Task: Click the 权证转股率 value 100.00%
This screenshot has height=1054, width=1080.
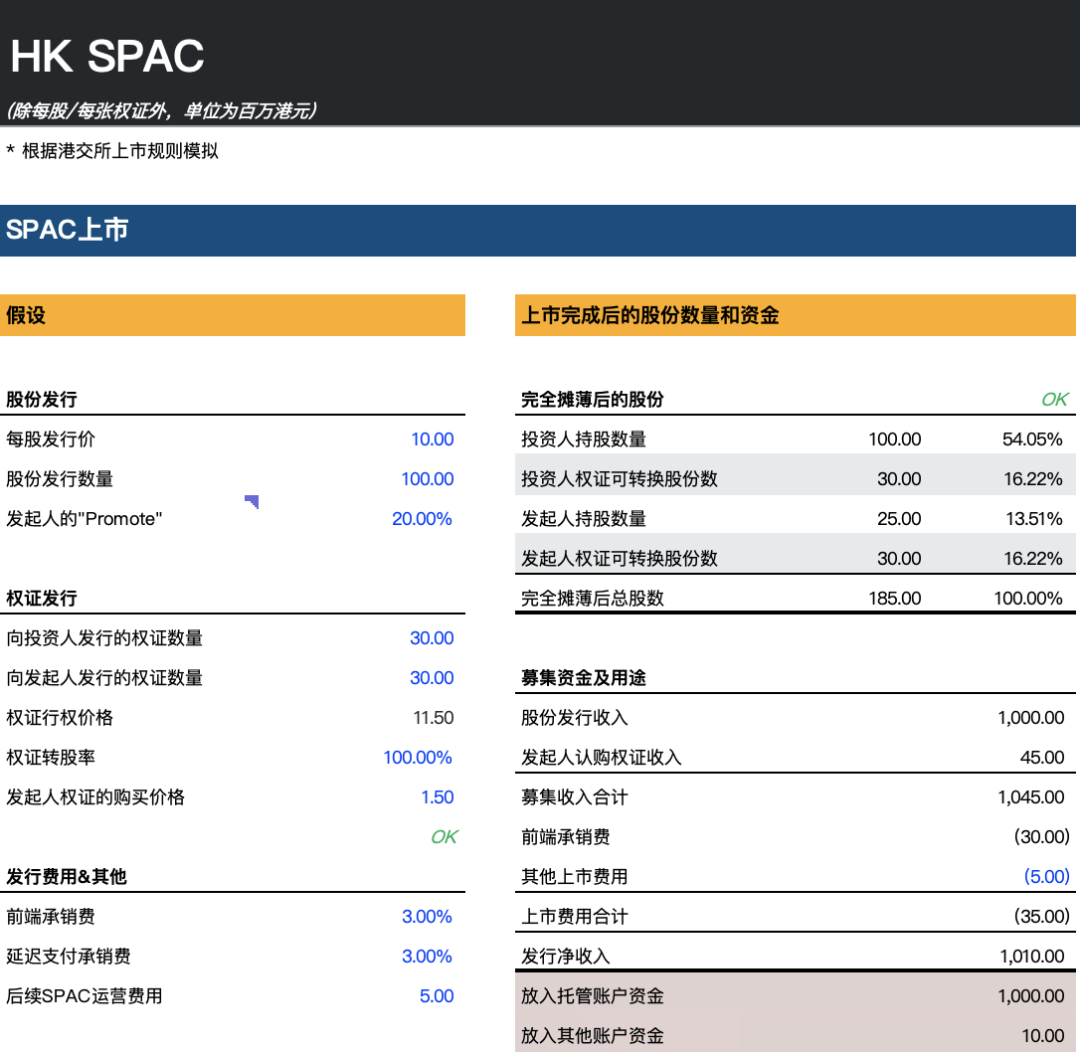Action: tap(418, 757)
